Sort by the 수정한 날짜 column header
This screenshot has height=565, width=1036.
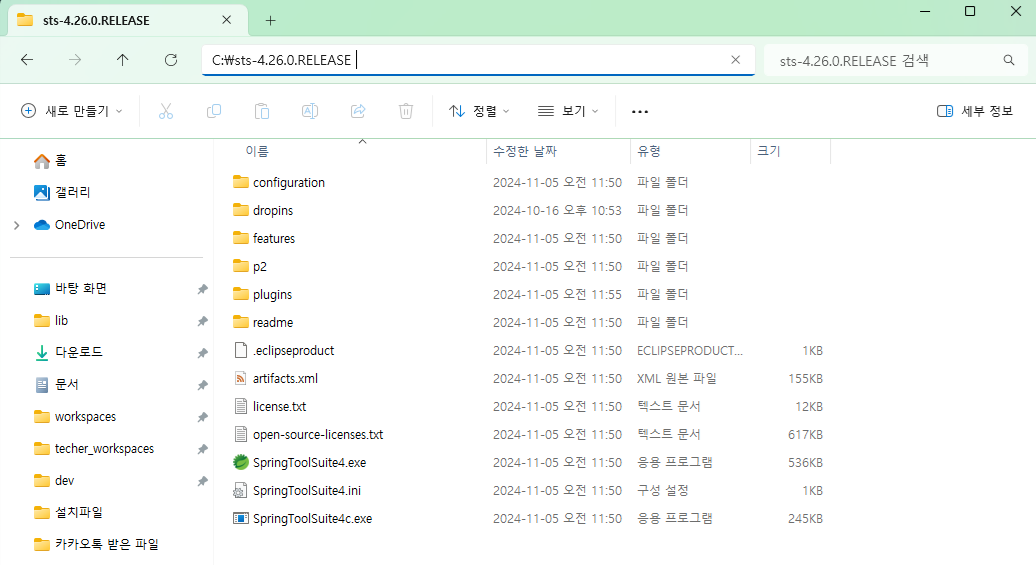(525, 151)
